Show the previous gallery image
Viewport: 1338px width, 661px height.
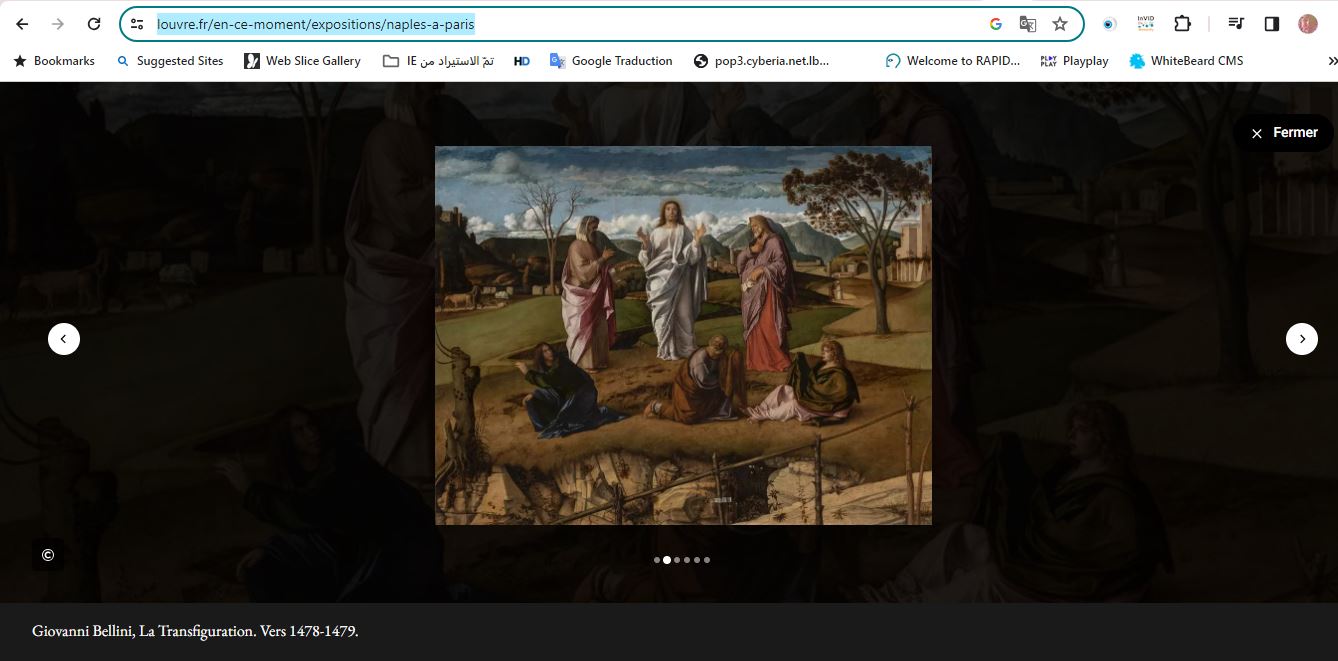[x=64, y=339]
